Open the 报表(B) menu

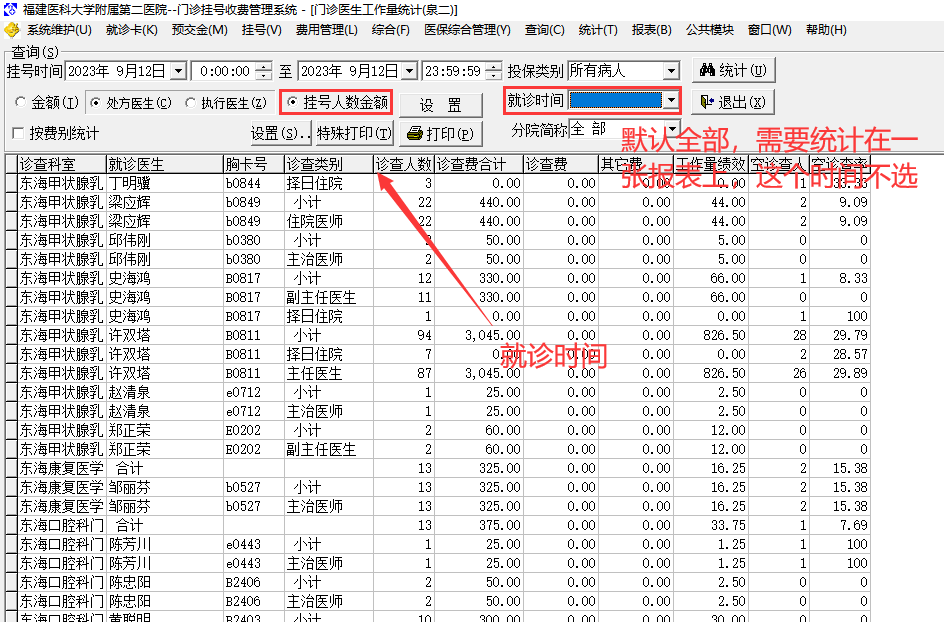tap(651, 30)
